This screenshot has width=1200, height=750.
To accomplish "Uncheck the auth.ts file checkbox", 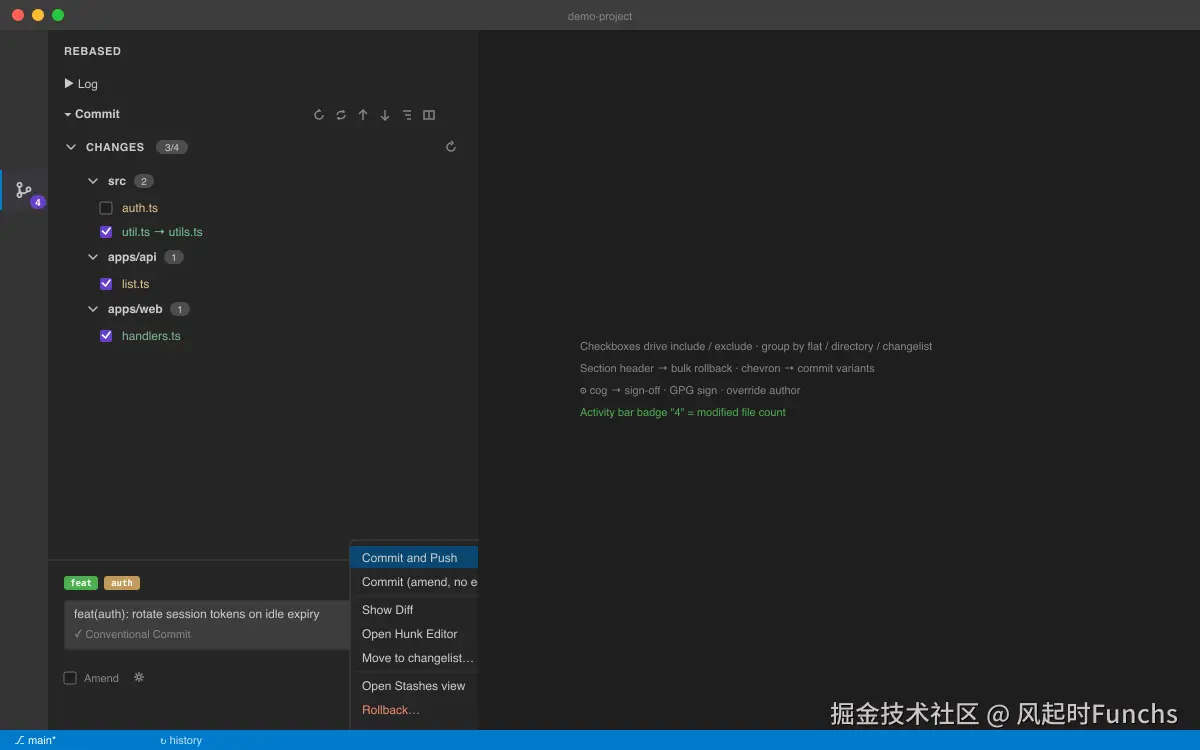I will 106,208.
